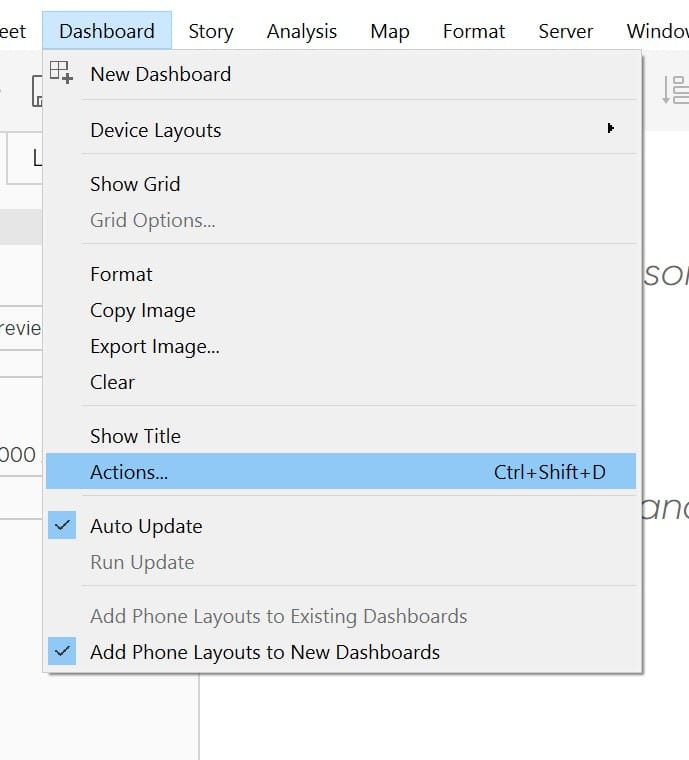Open the Server menu
The width and height of the screenshot is (689, 760).
click(565, 32)
